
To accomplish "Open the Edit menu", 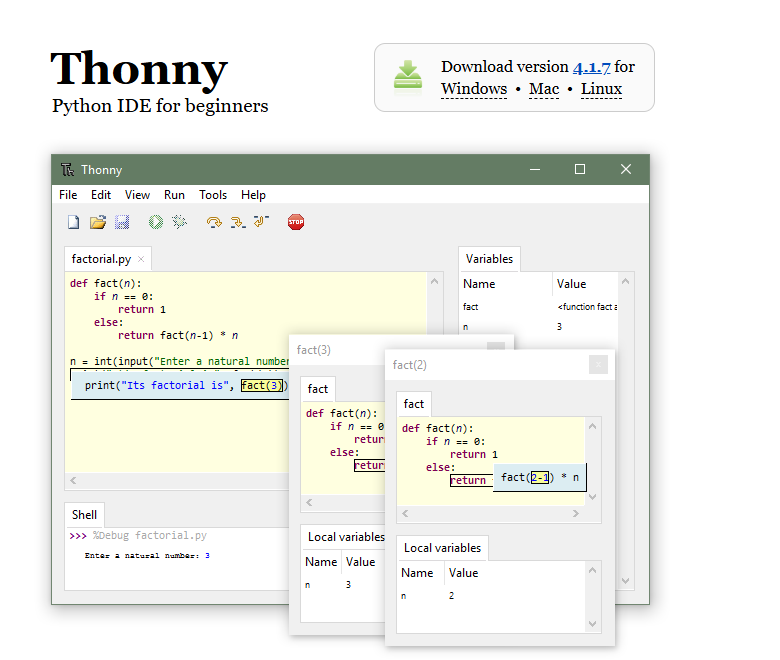I will click(101, 195).
